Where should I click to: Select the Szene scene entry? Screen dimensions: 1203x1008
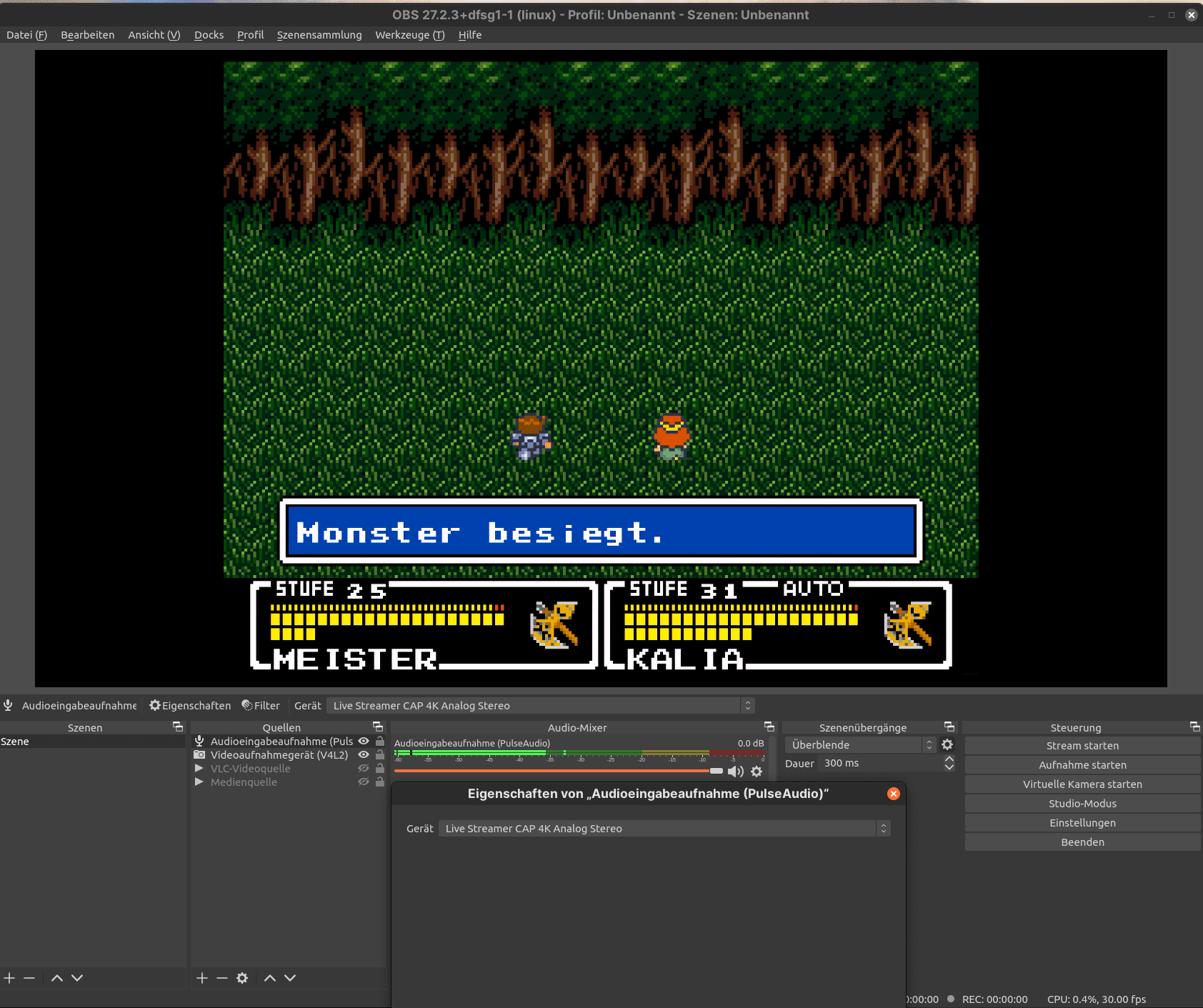click(93, 742)
